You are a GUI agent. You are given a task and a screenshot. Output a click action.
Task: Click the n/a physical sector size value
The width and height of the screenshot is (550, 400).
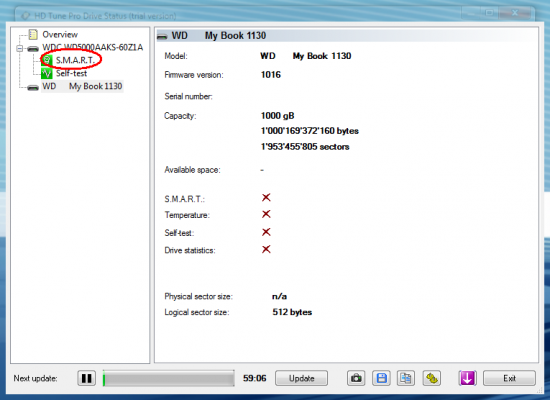point(280,296)
